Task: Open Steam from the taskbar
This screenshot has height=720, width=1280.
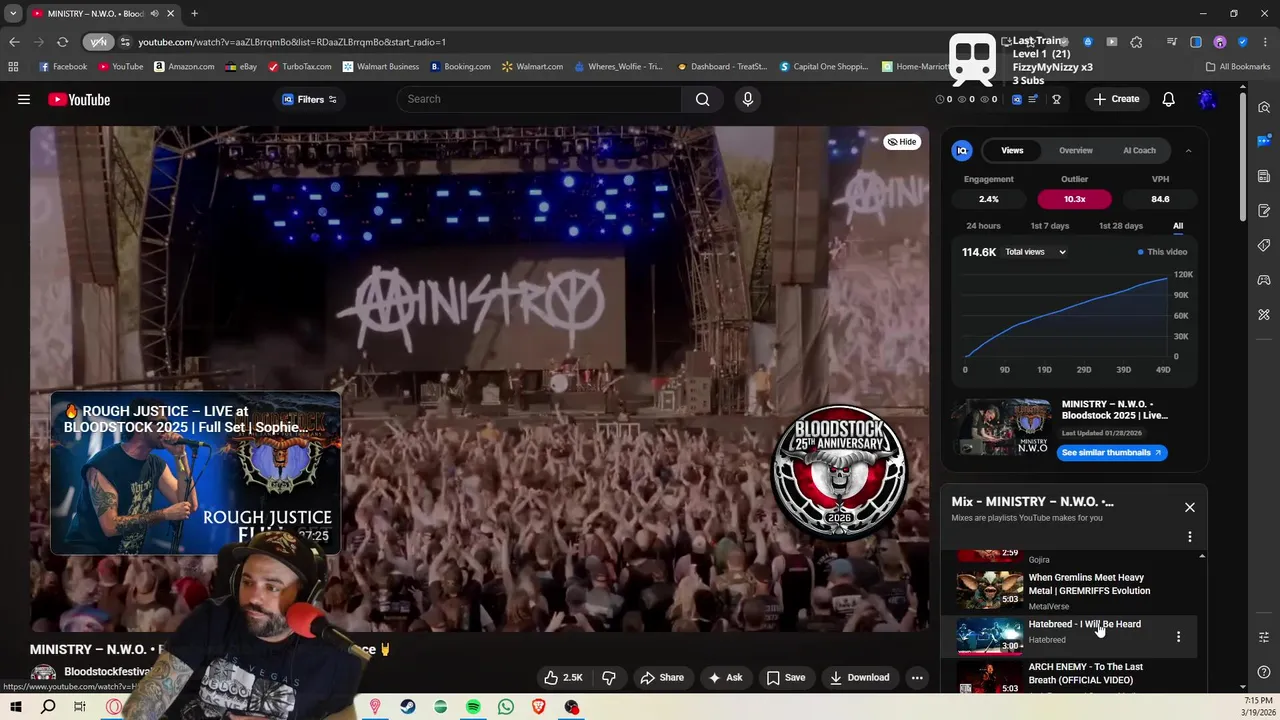Action: coord(408,707)
